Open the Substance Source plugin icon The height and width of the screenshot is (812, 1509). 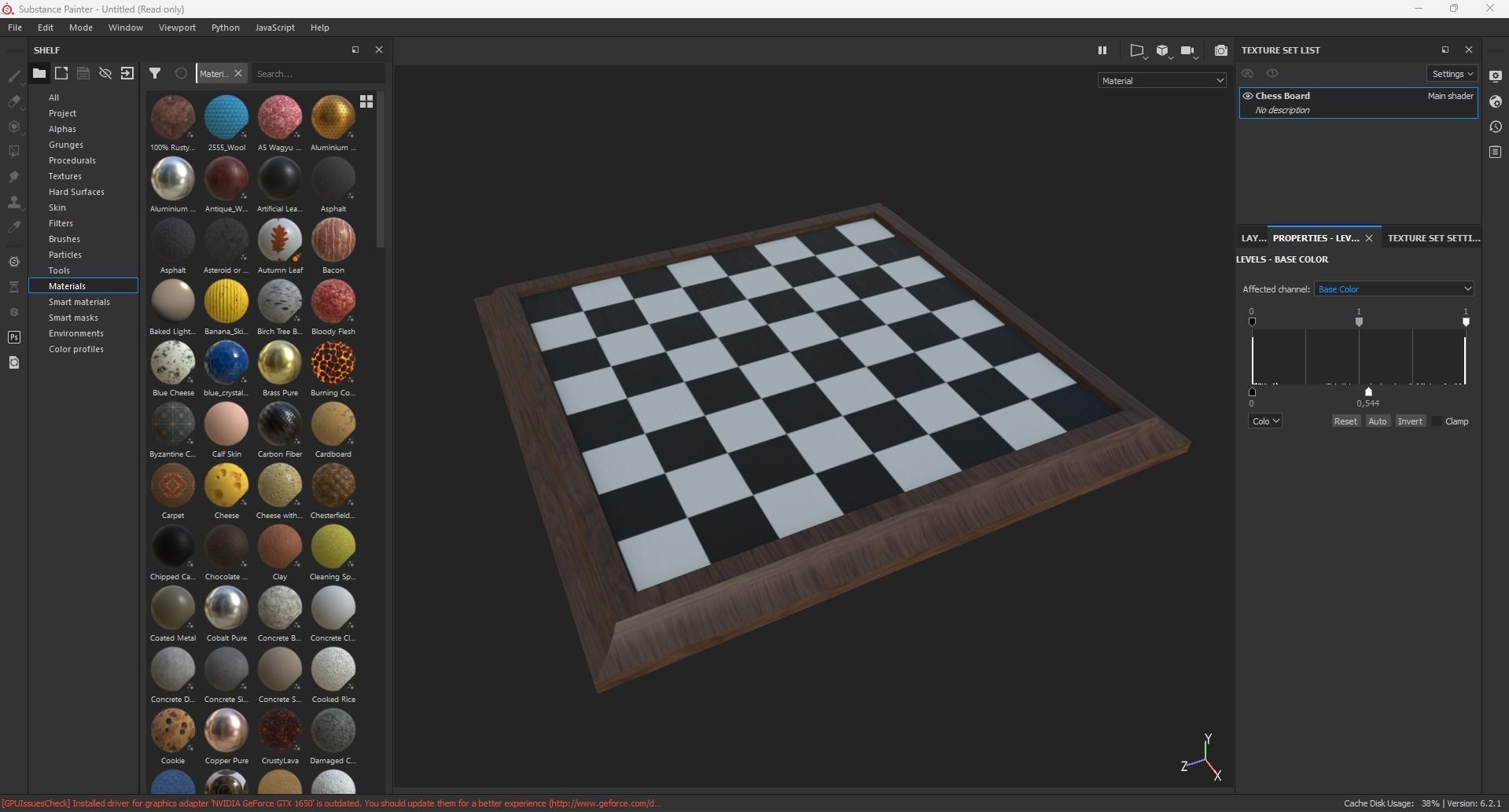click(13, 262)
